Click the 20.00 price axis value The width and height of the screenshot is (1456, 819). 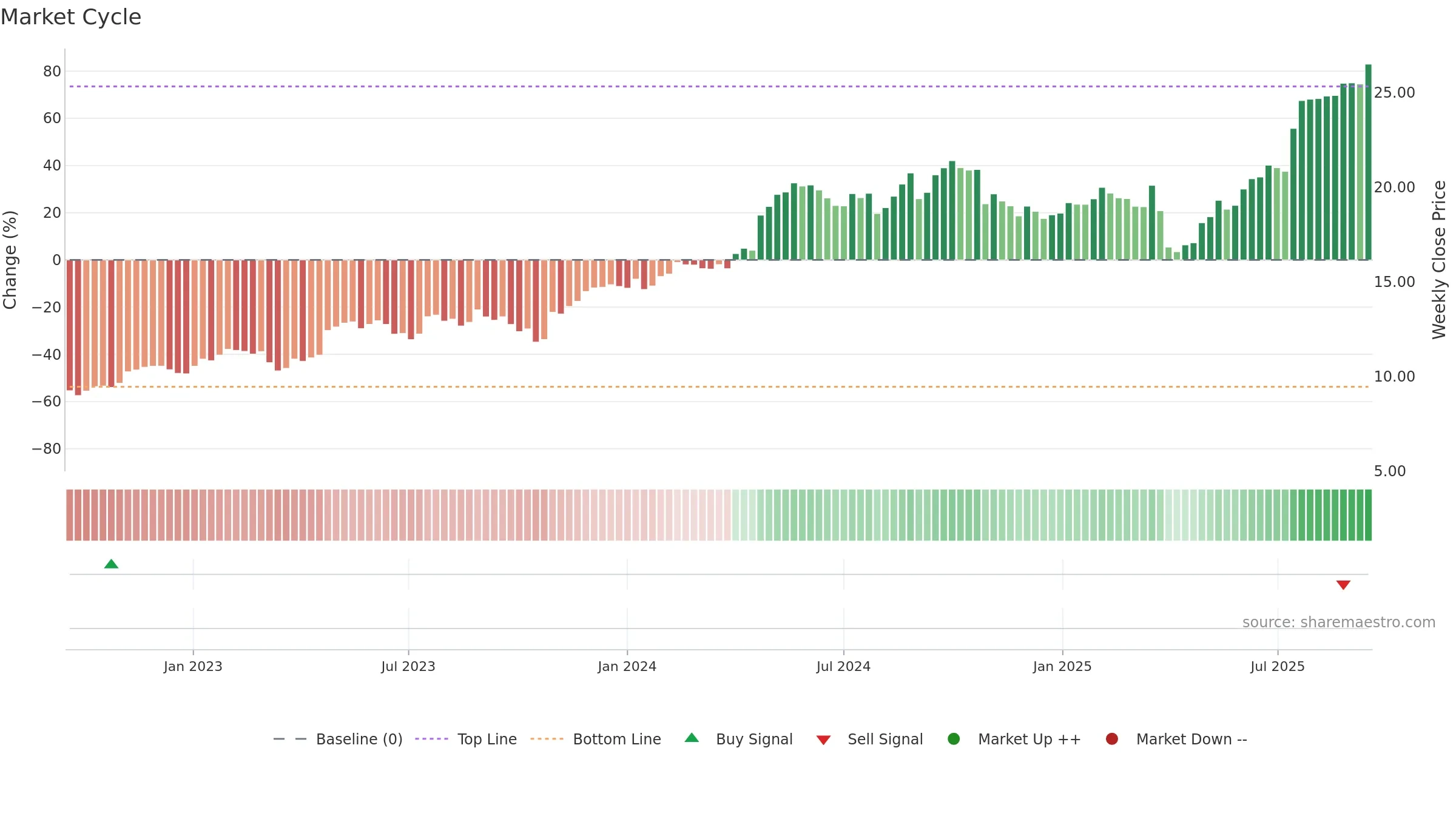click(x=1394, y=187)
